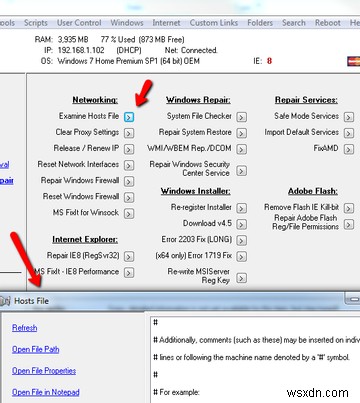Screen dimensions: 360x403
Task: Click the Hosts File window title icon
Action: [5, 301]
